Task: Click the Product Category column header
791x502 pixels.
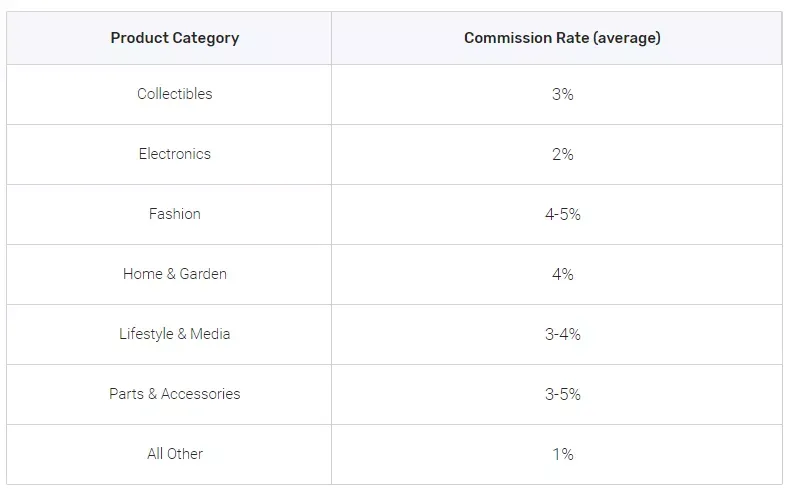Action: (x=169, y=38)
